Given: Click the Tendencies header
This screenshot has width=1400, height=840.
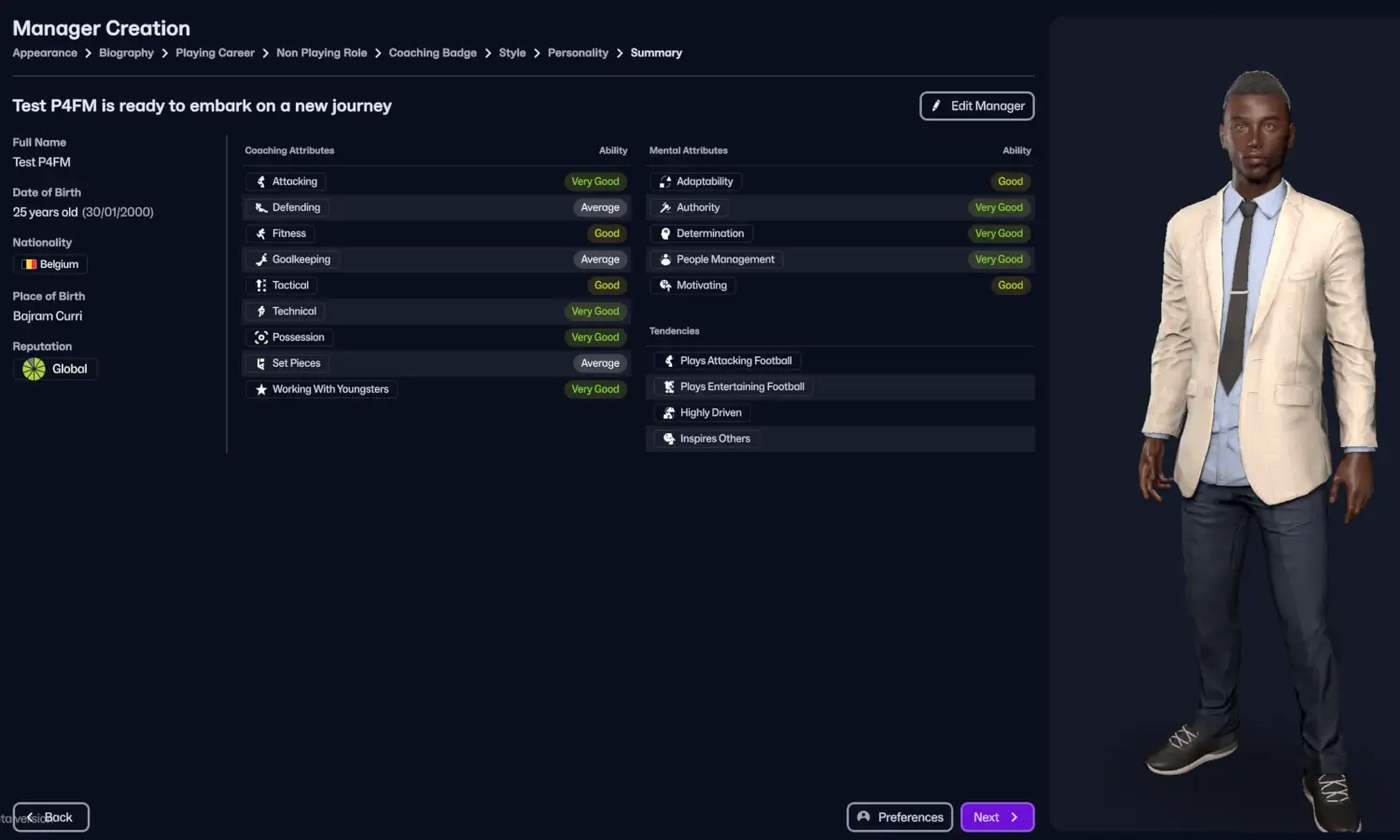Looking at the screenshot, I should [x=674, y=331].
